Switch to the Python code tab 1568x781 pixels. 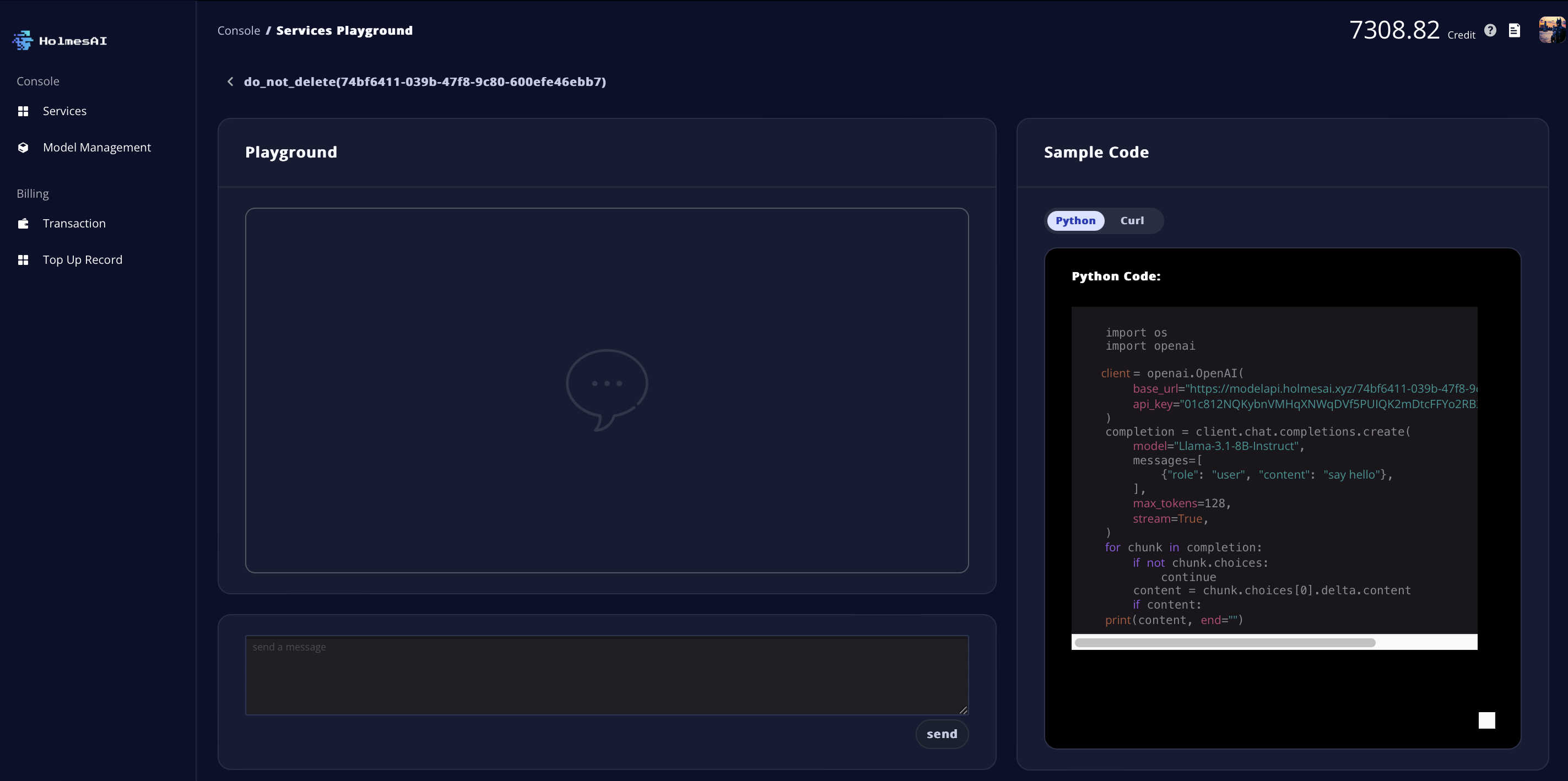point(1075,220)
